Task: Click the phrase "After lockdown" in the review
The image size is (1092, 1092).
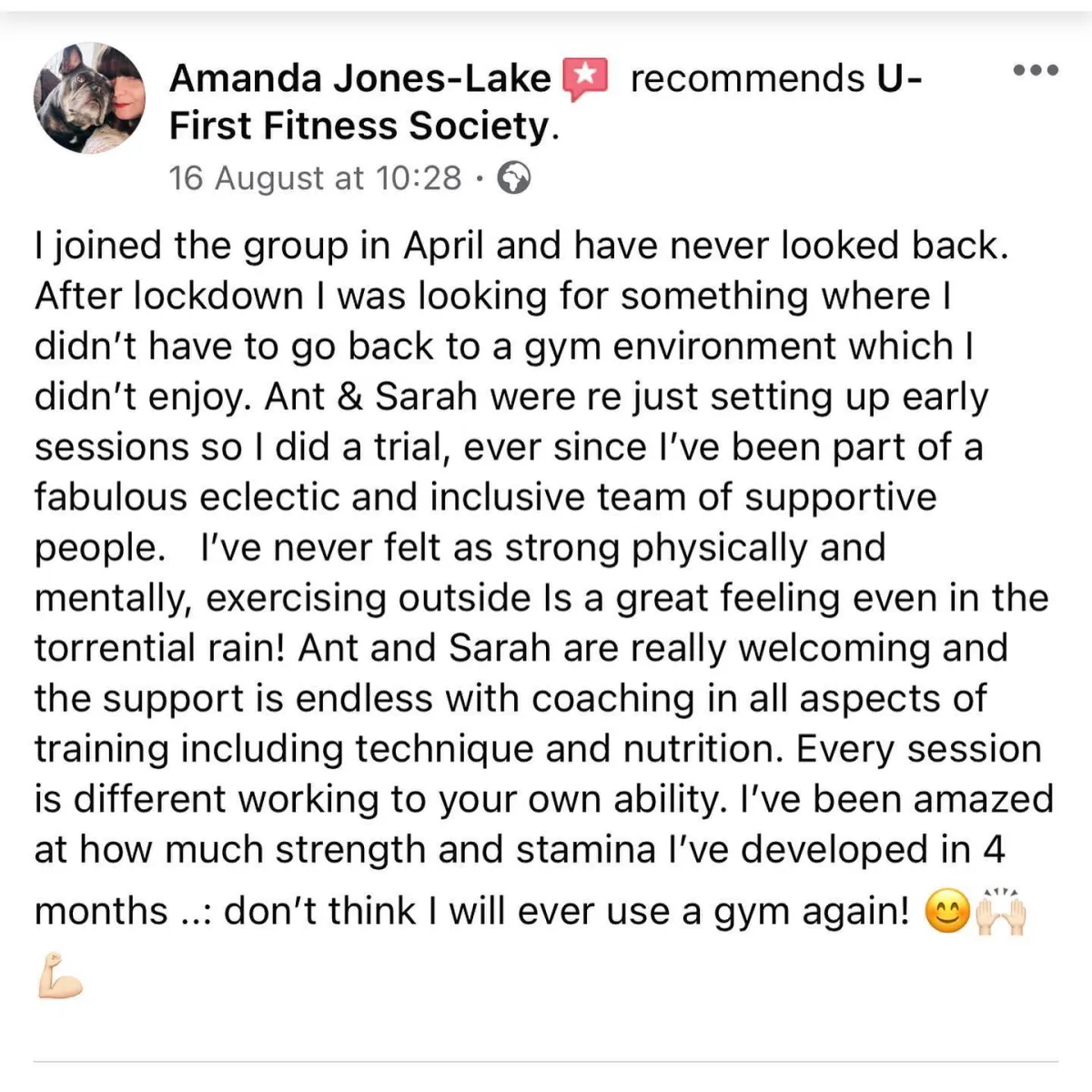Action: click(x=168, y=297)
